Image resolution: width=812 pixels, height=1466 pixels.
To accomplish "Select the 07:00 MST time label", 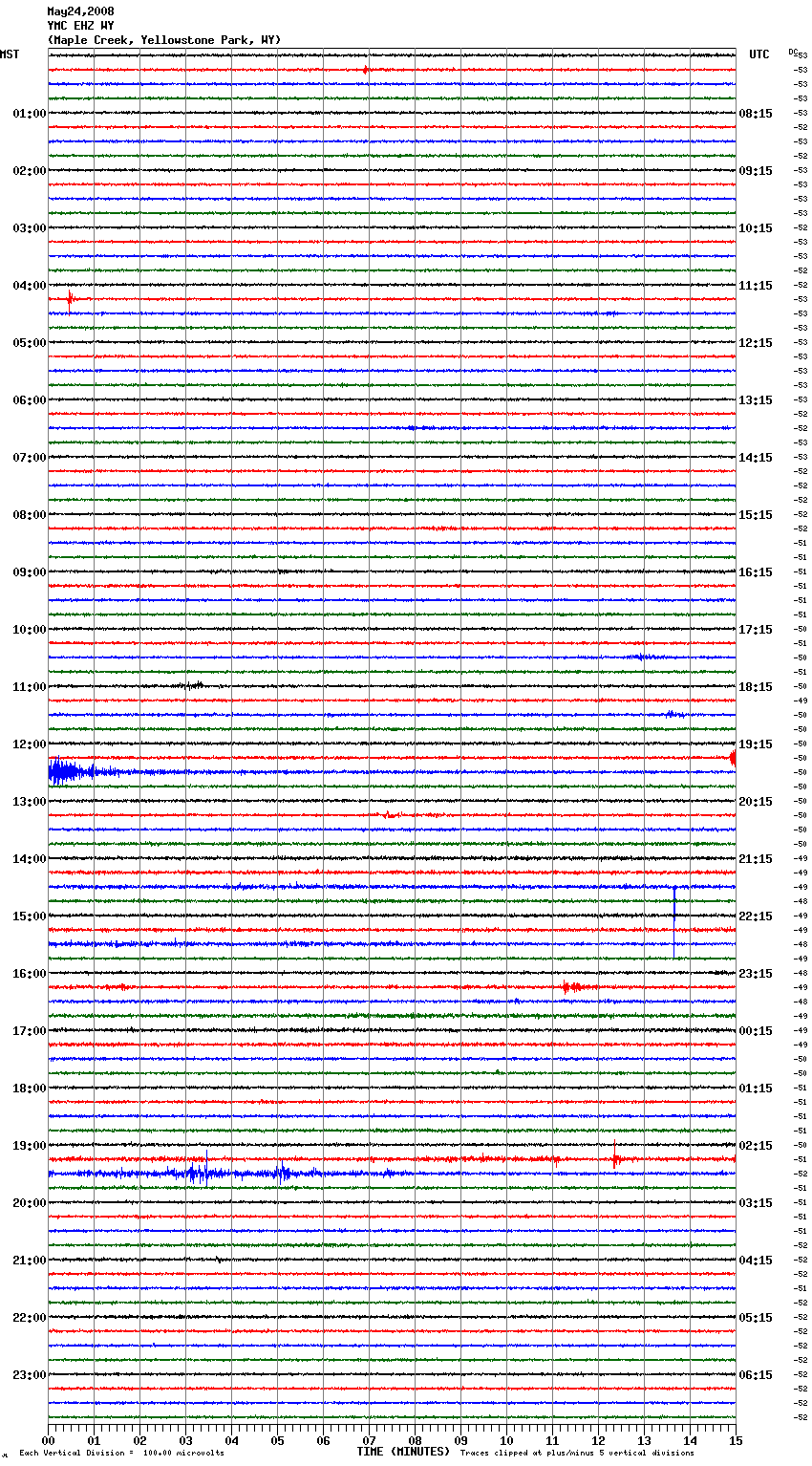I will 30,458.
